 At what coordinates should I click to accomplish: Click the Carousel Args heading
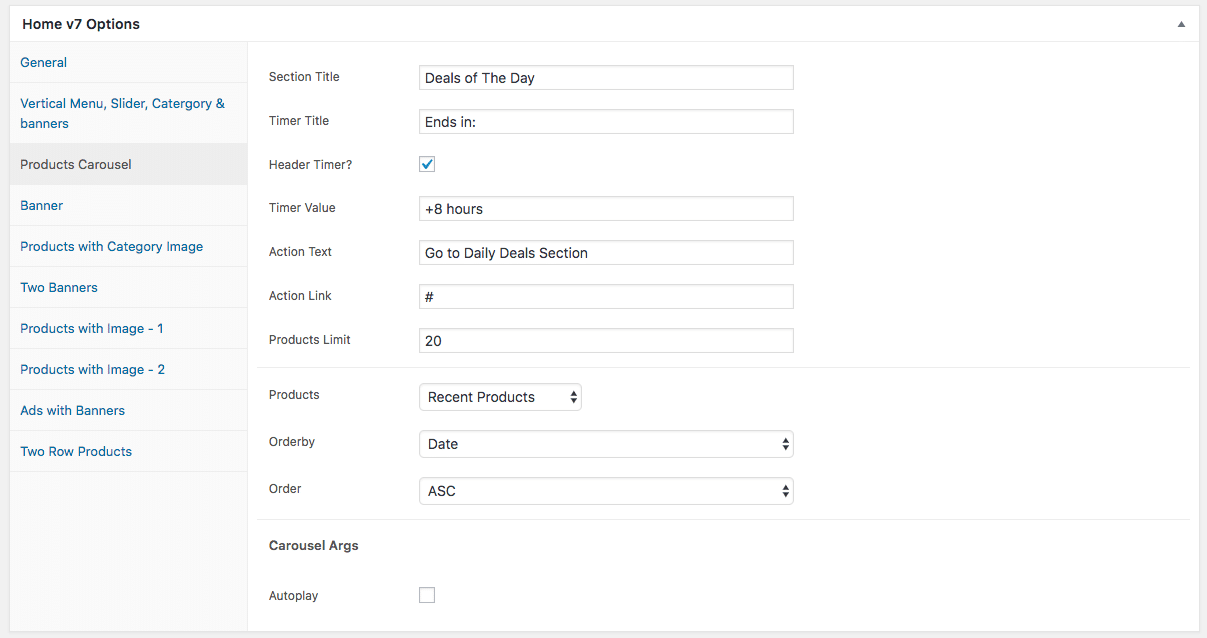(314, 546)
